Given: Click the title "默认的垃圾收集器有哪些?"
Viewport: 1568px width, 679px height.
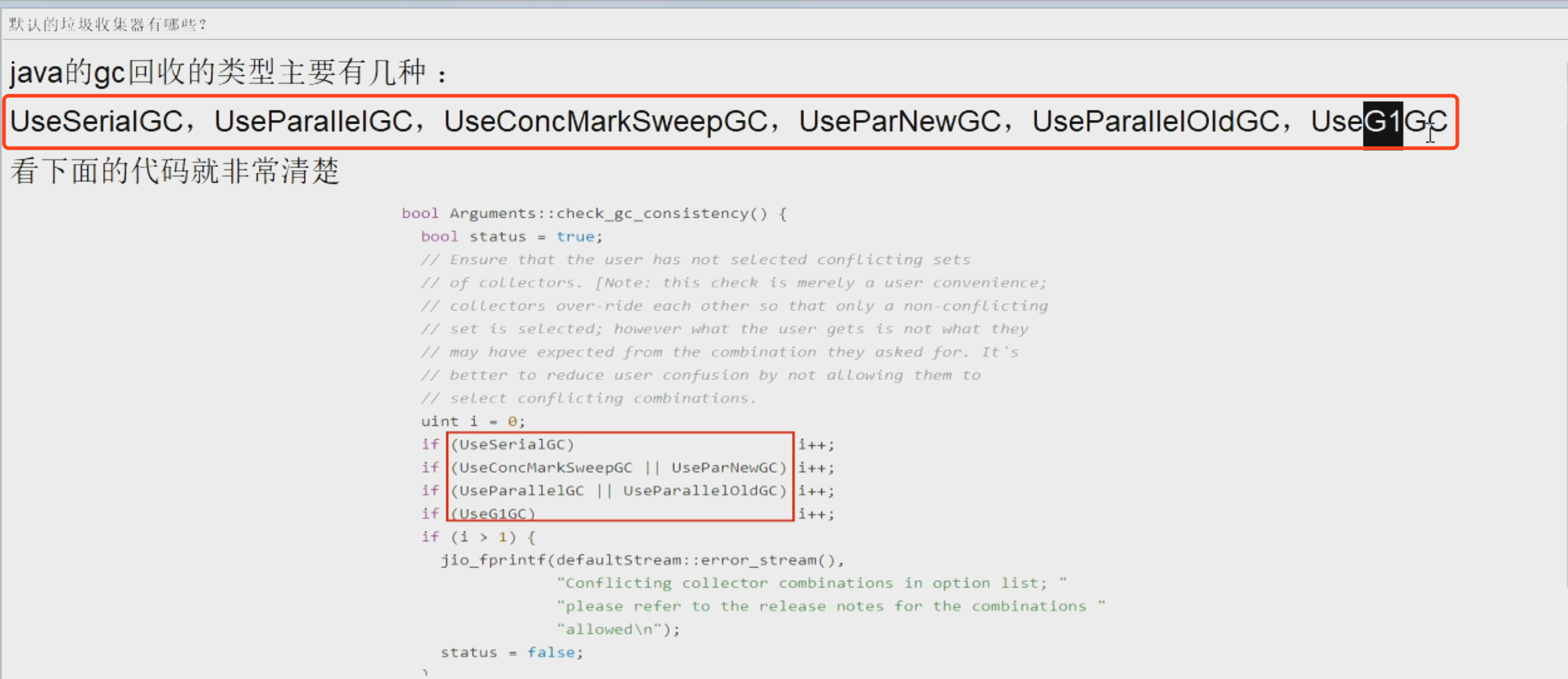Looking at the screenshot, I should [x=108, y=24].
